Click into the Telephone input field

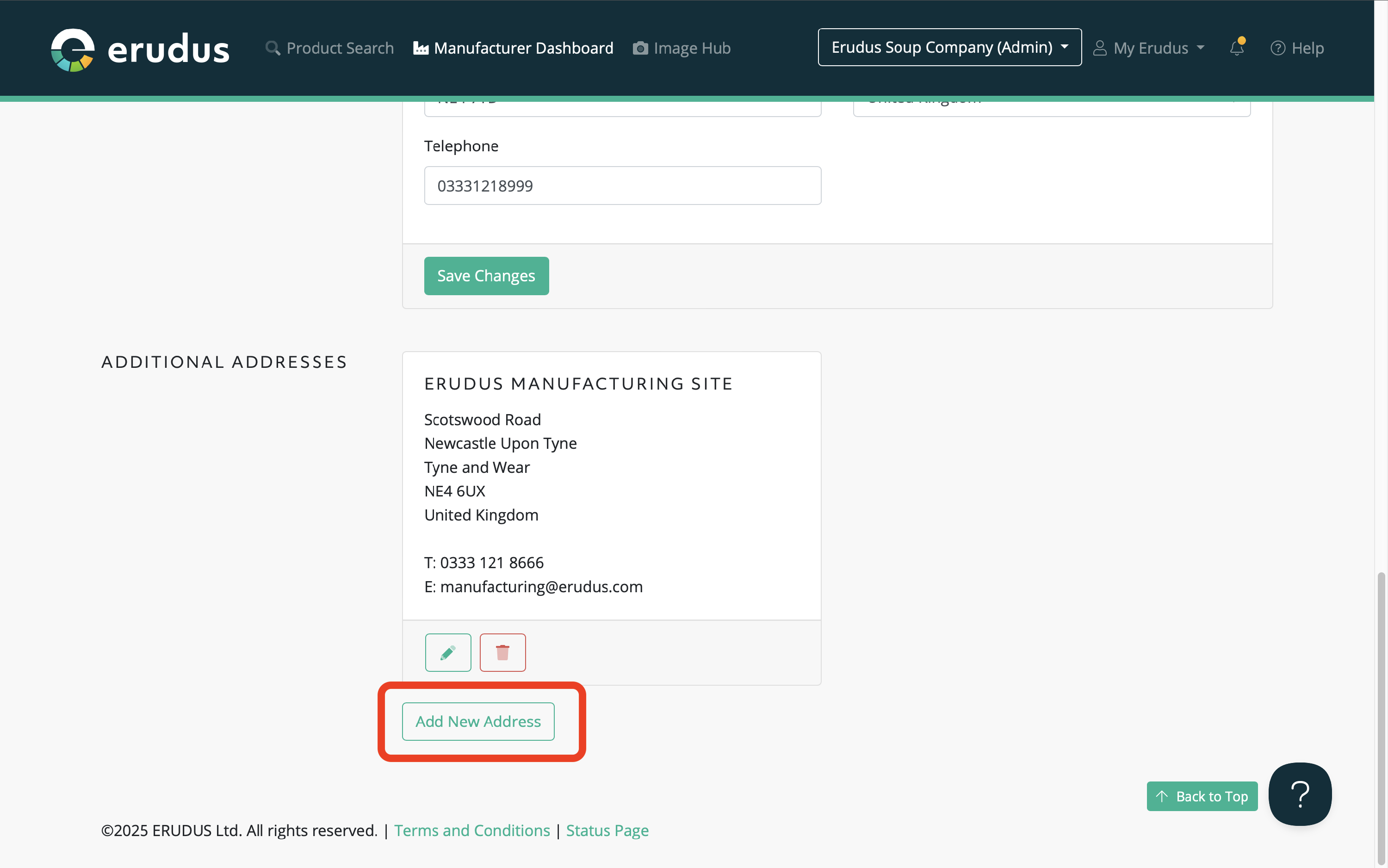[x=622, y=186]
